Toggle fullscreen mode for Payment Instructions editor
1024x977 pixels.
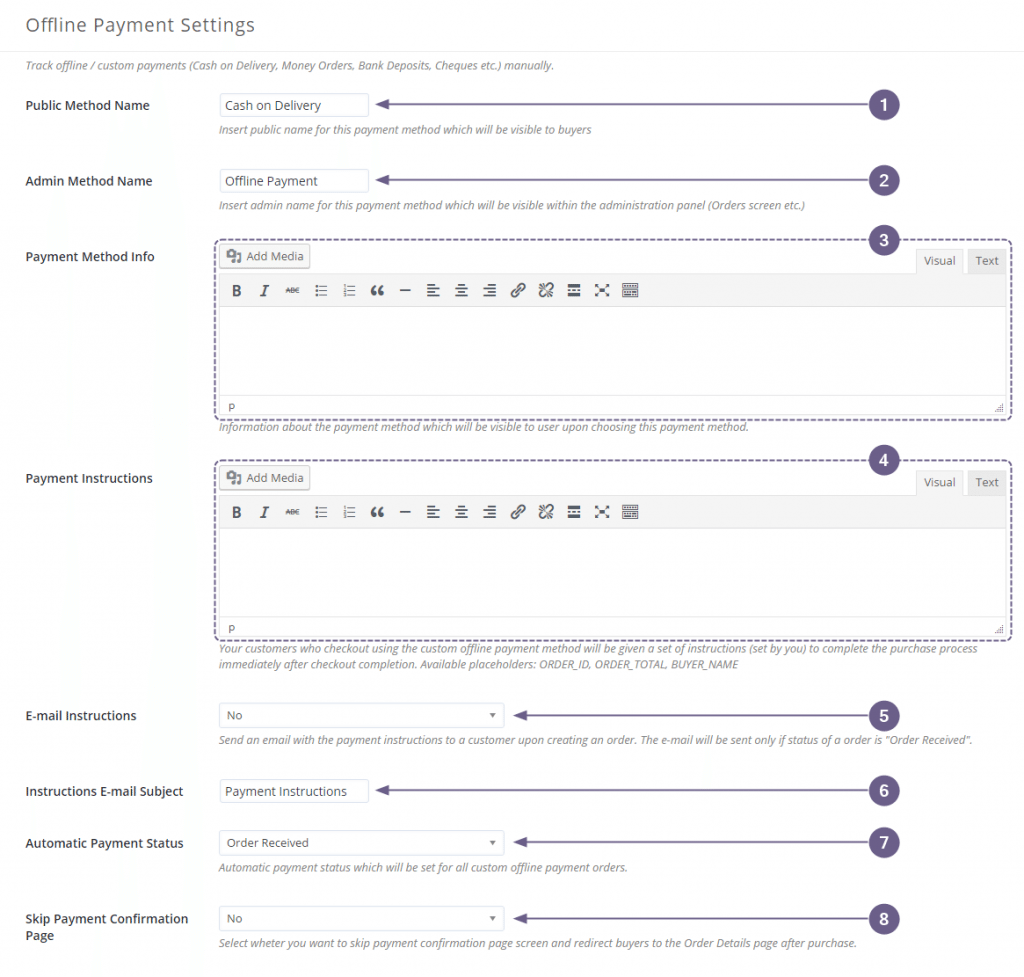601,511
